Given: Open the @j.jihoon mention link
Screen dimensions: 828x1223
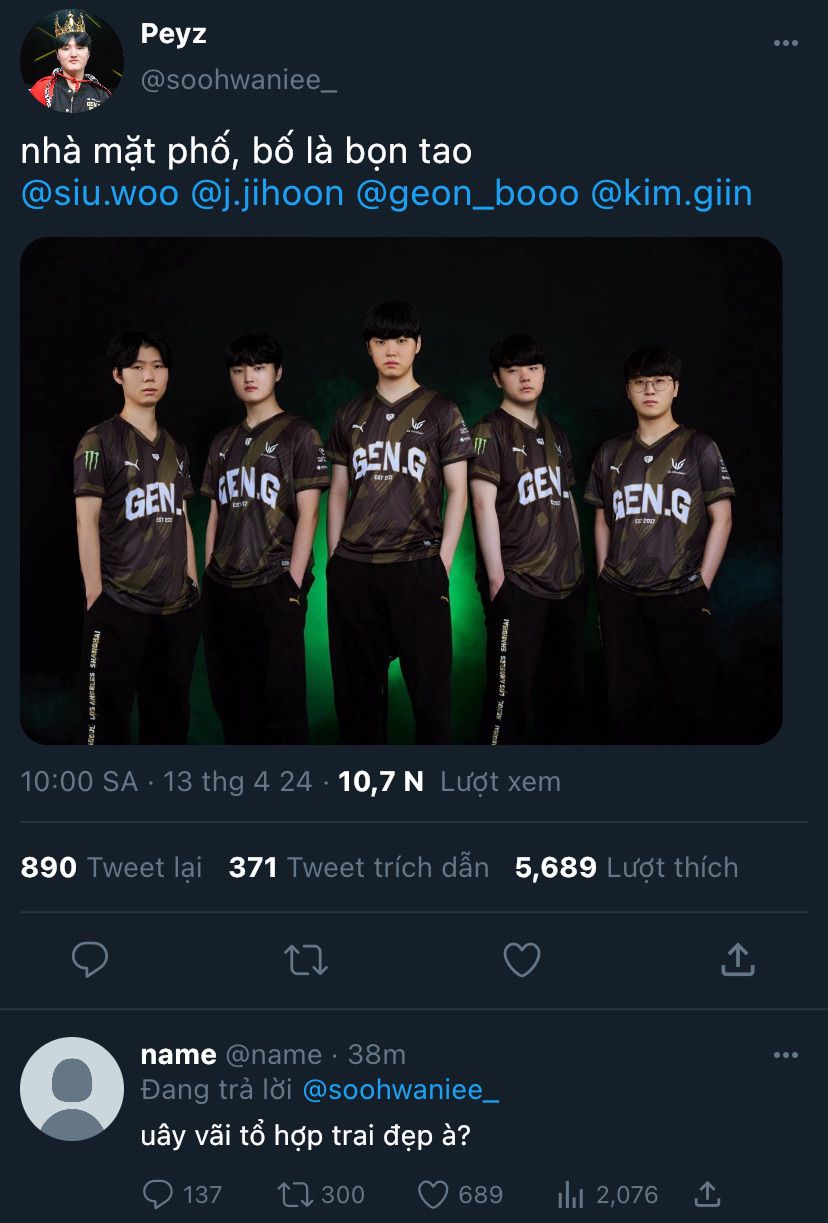Looking at the screenshot, I should pos(268,193).
